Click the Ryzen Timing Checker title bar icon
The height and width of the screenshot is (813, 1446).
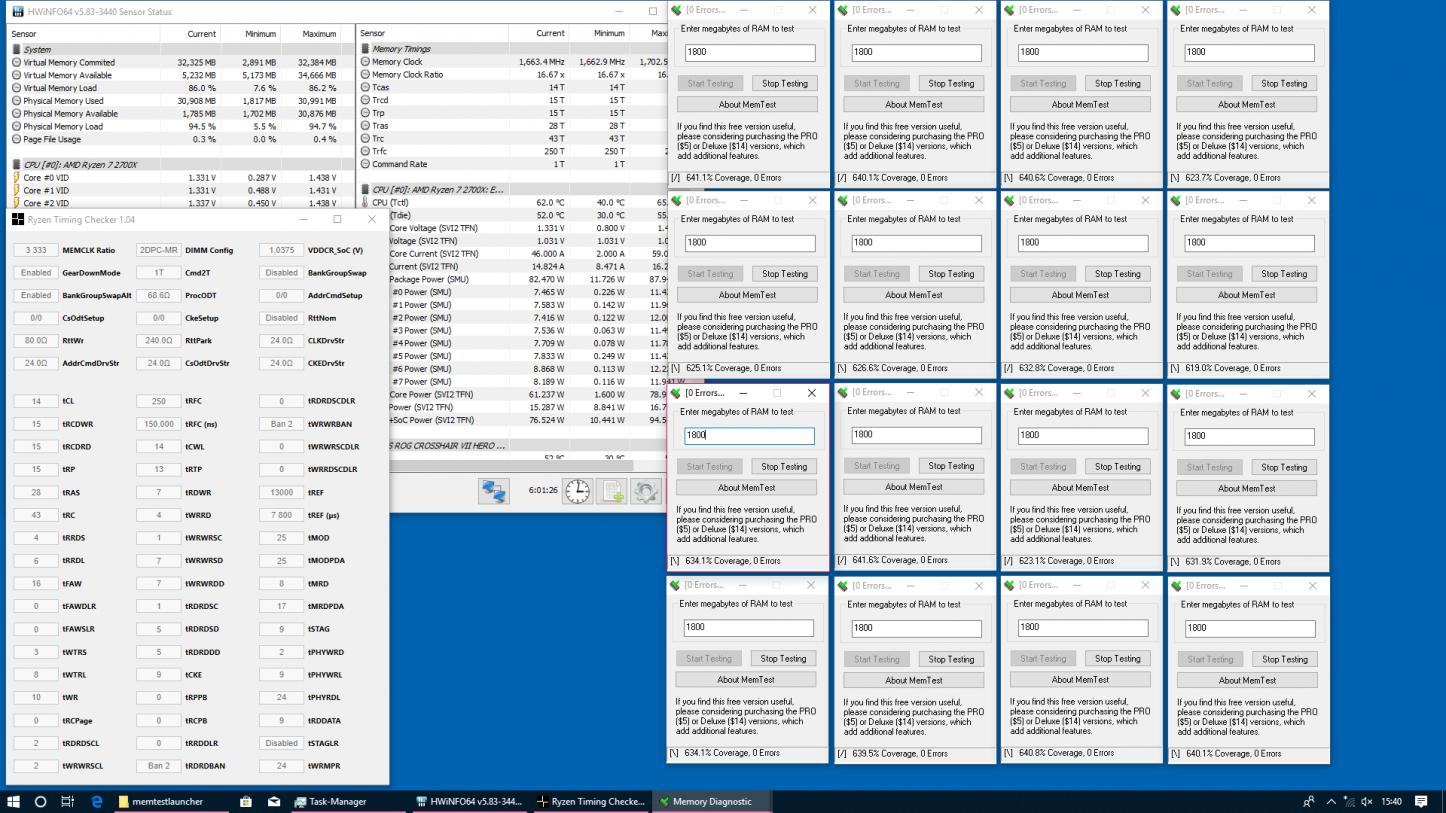pyautogui.click(x=18, y=219)
